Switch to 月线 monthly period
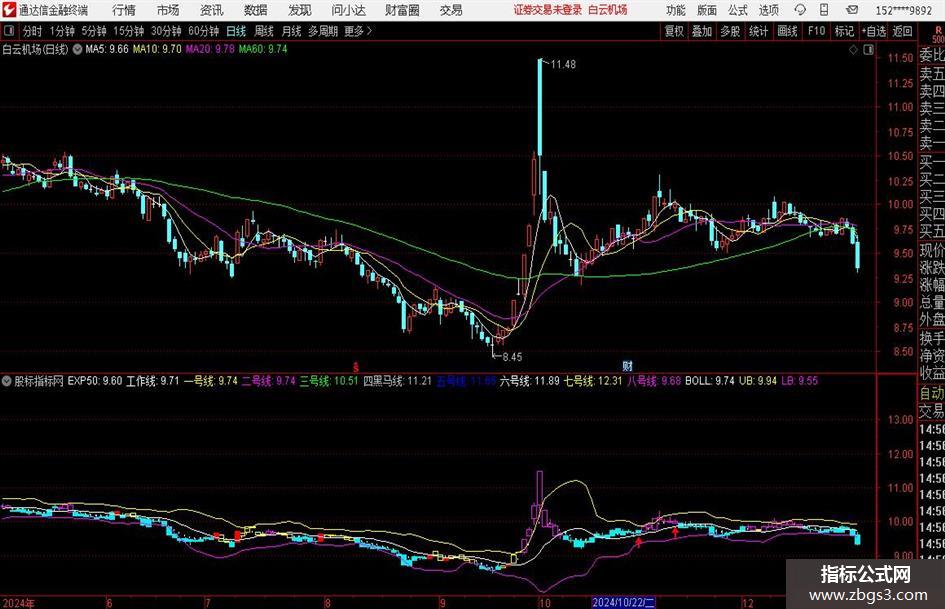Viewport: 945px width, 609px height. pyautogui.click(x=291, y=31)
